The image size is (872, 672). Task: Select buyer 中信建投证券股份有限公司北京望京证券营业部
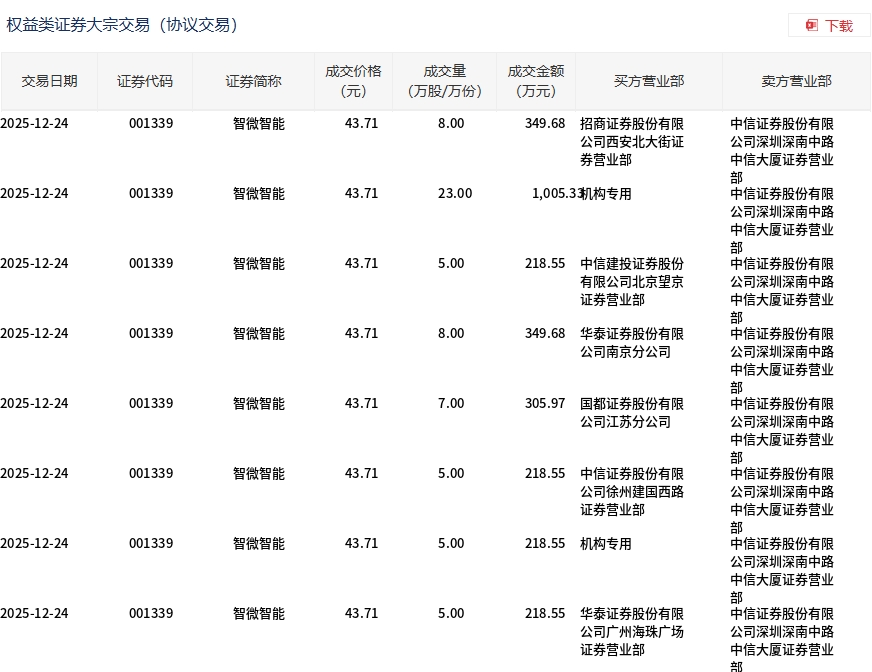tap(632, 282)
